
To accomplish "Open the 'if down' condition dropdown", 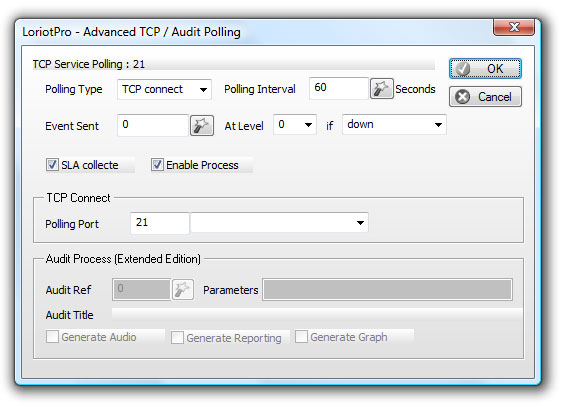I will [394, 124].
